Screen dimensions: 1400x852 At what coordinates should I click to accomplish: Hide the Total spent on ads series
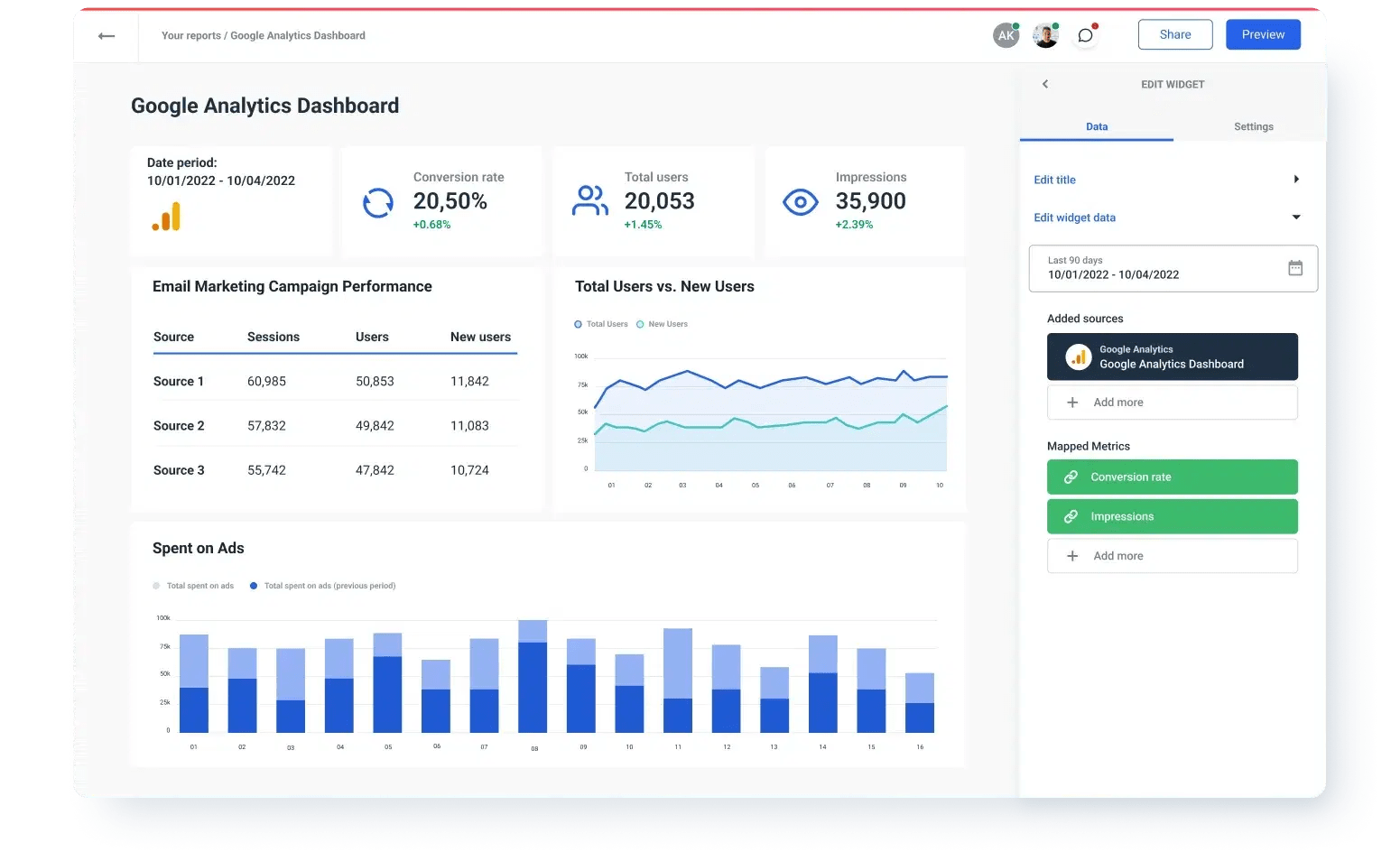point(193,585)
